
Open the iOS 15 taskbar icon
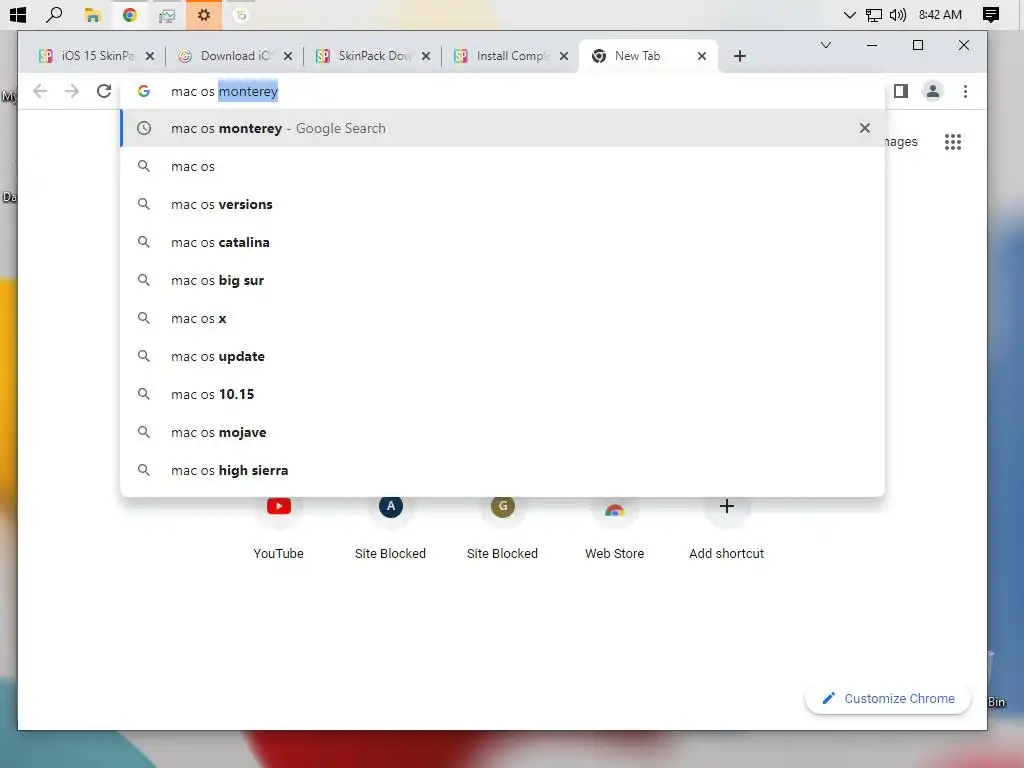(241, 14)
